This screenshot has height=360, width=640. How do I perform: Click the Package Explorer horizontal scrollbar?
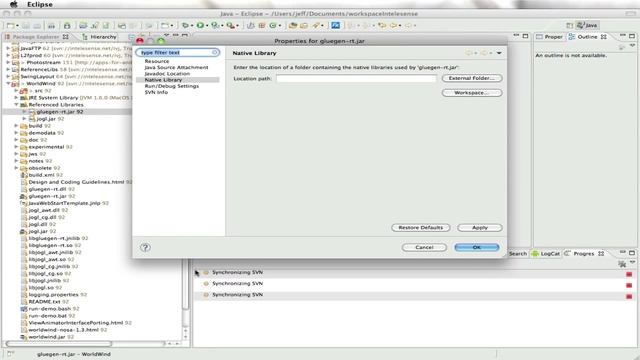pos(59,344)
